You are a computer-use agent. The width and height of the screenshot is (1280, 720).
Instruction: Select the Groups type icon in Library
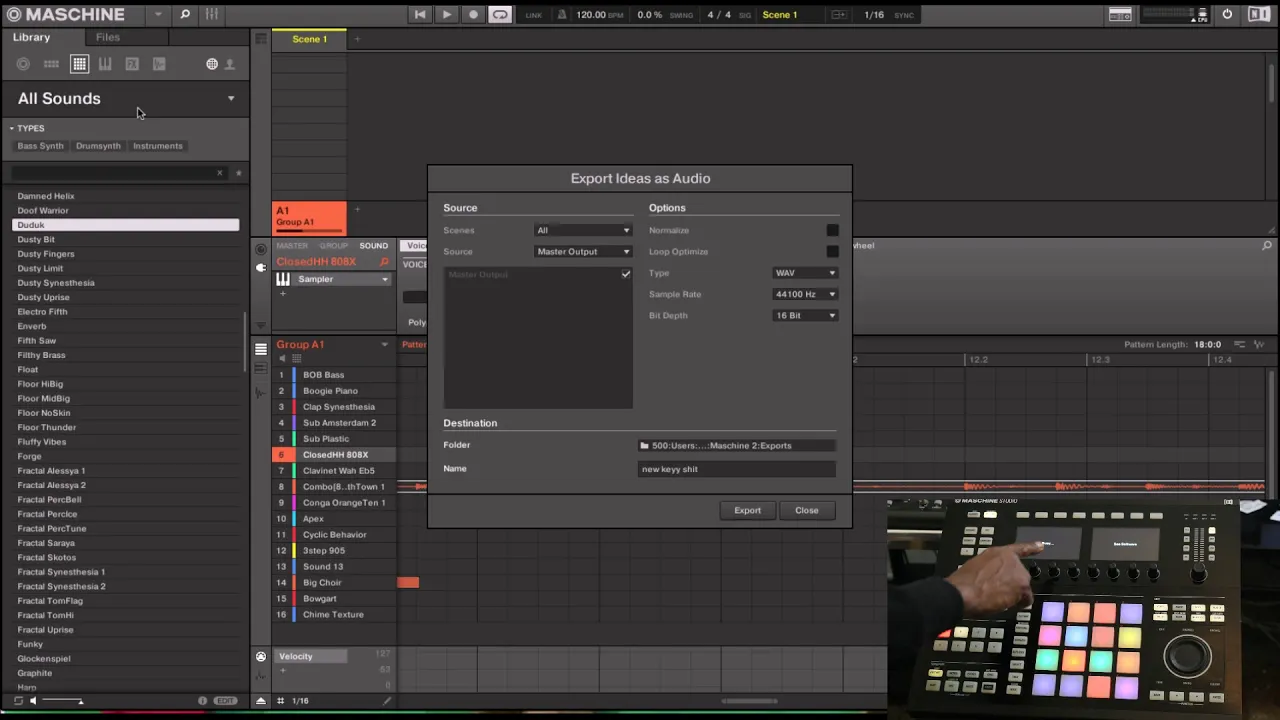coord(51,64)
